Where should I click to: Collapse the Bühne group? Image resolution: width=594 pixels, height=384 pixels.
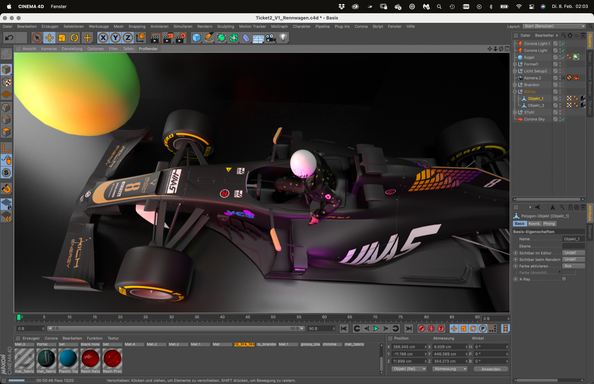pyautogui.click(x=515, y=91)
